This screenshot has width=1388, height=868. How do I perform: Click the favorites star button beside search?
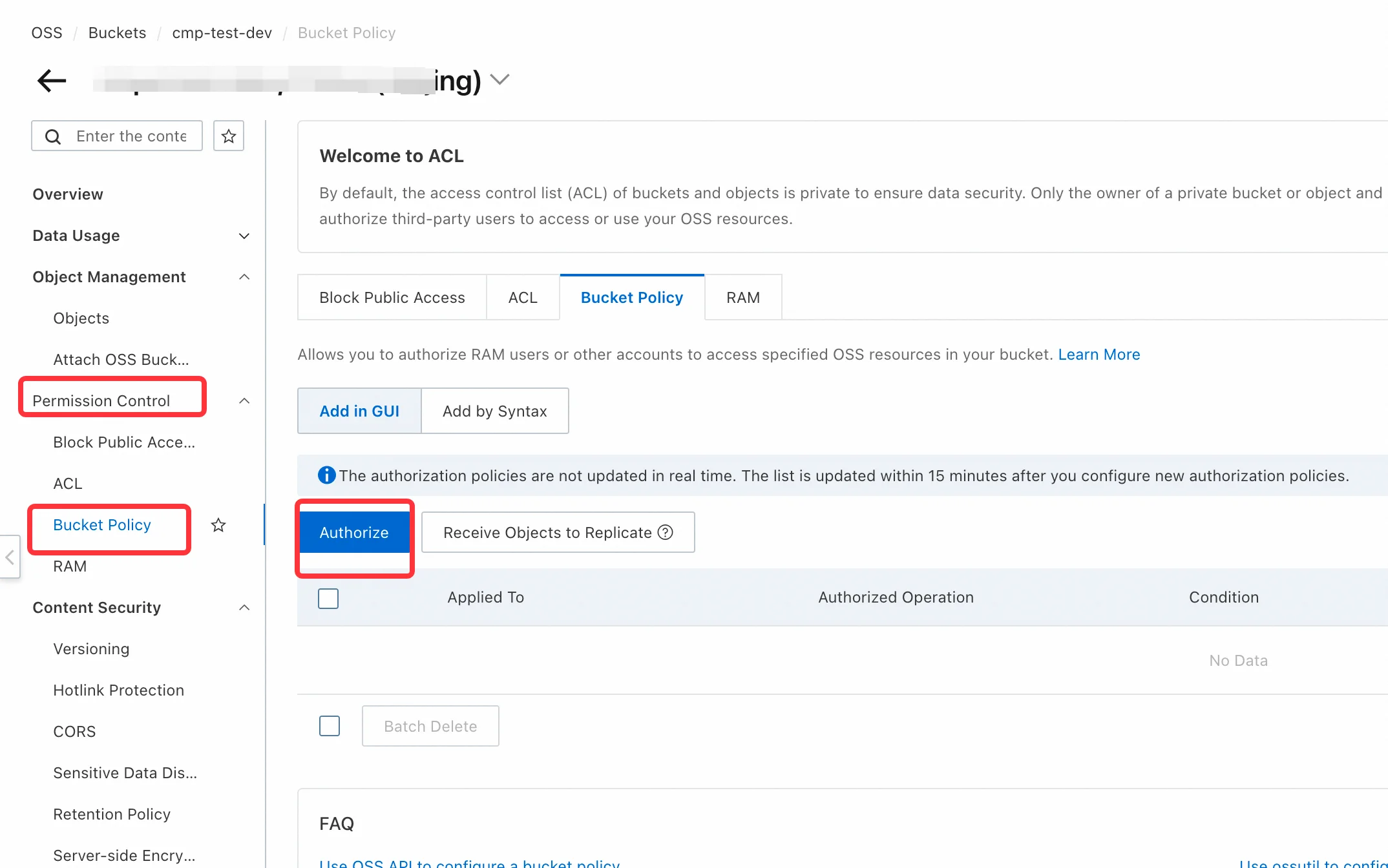(x=229, y=136)
